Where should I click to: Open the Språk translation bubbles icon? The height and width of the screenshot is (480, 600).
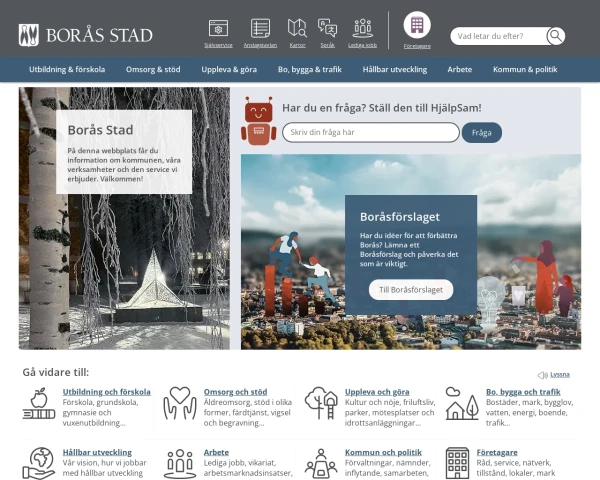click(x=328, y=28)
